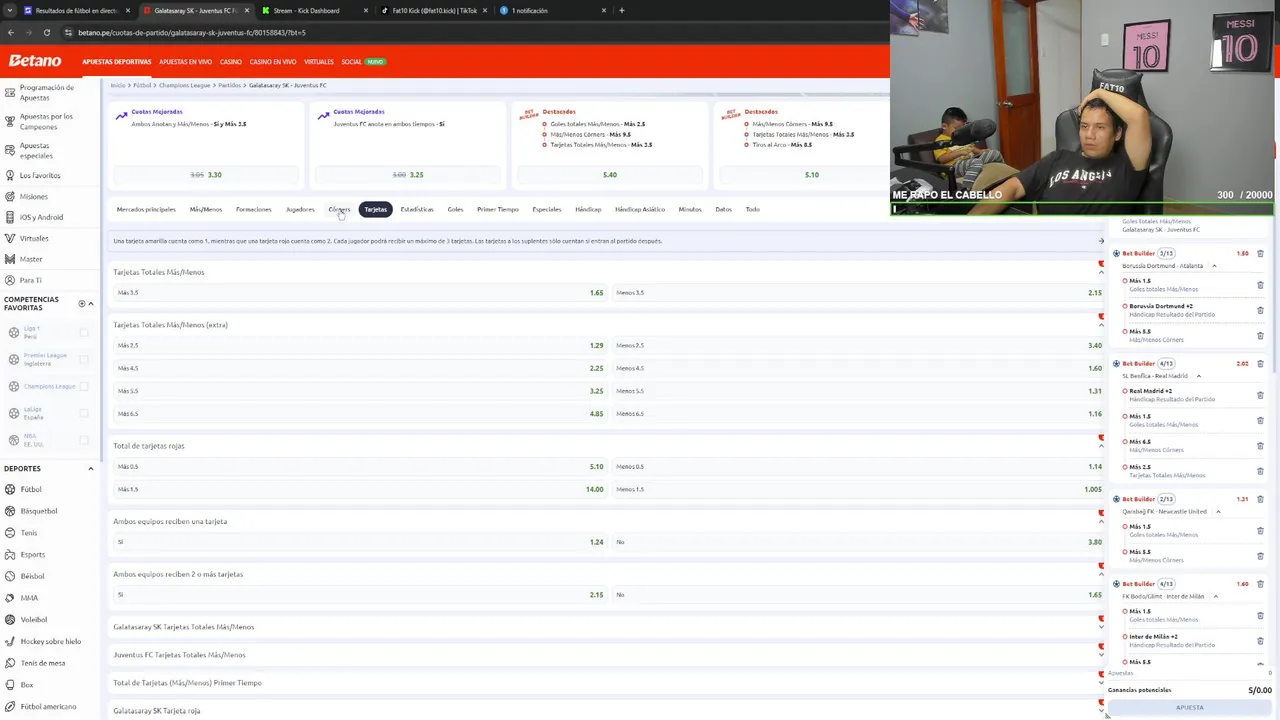
Task: Check the LaLiga España checkbox
Action: (83, 413)
